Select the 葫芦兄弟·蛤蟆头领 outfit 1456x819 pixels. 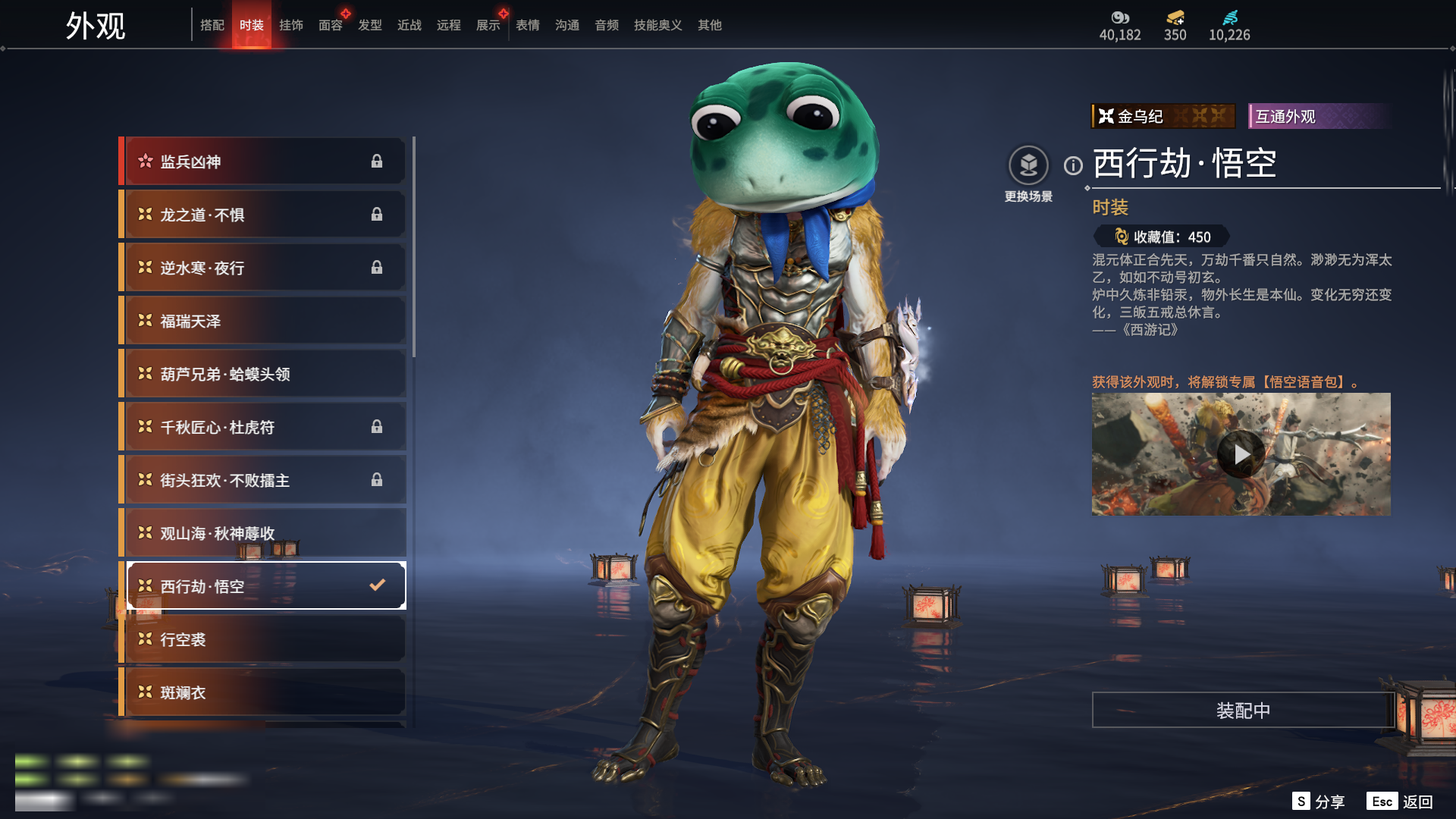point(262,374)
